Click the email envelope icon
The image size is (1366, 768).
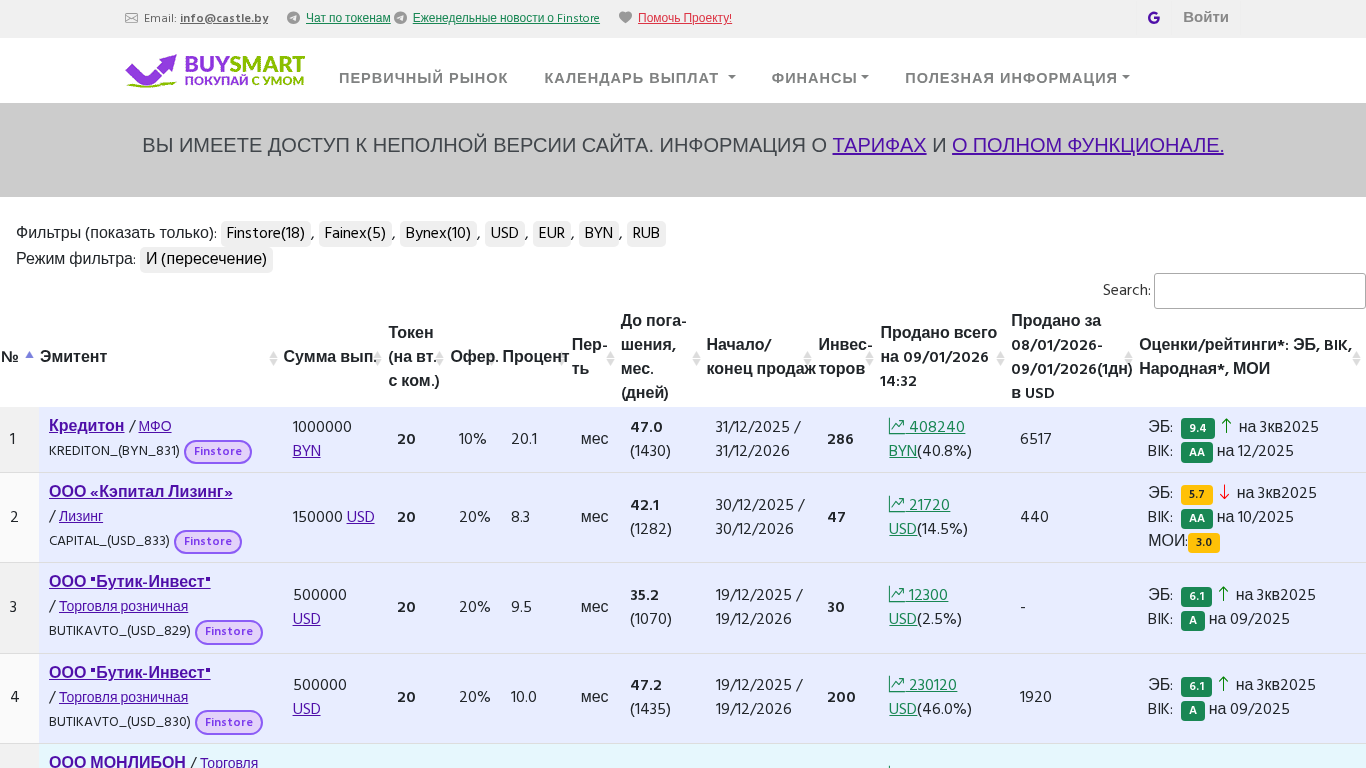(131, 18)
